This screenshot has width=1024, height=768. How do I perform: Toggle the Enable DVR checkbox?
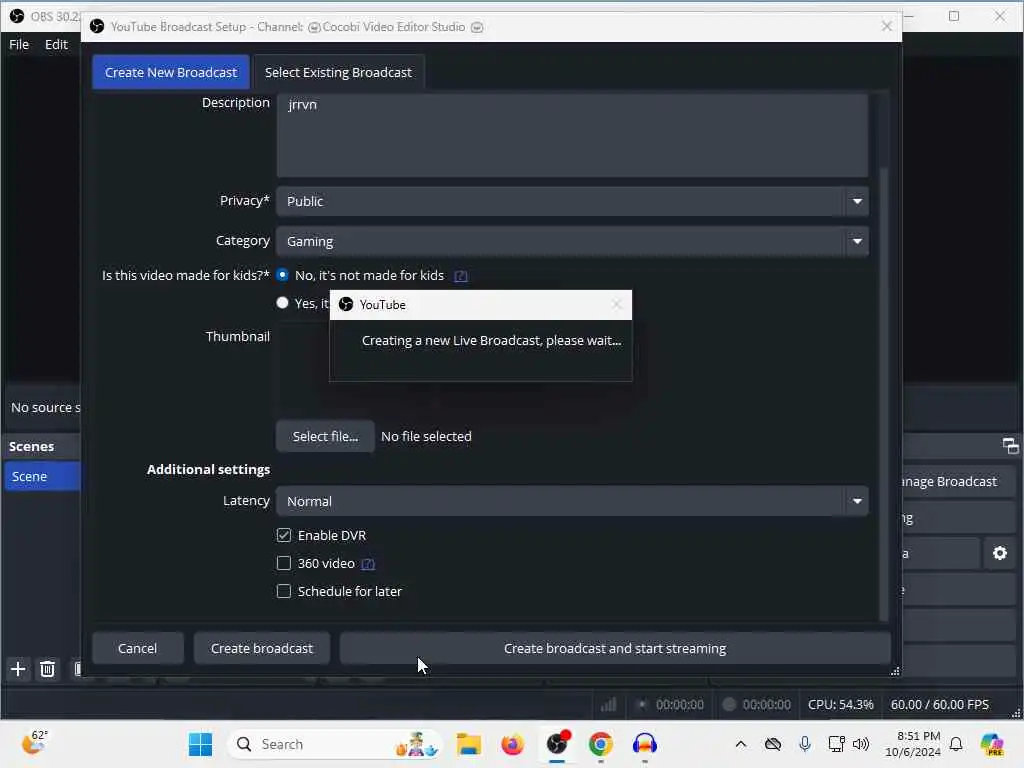pos(283,536)
